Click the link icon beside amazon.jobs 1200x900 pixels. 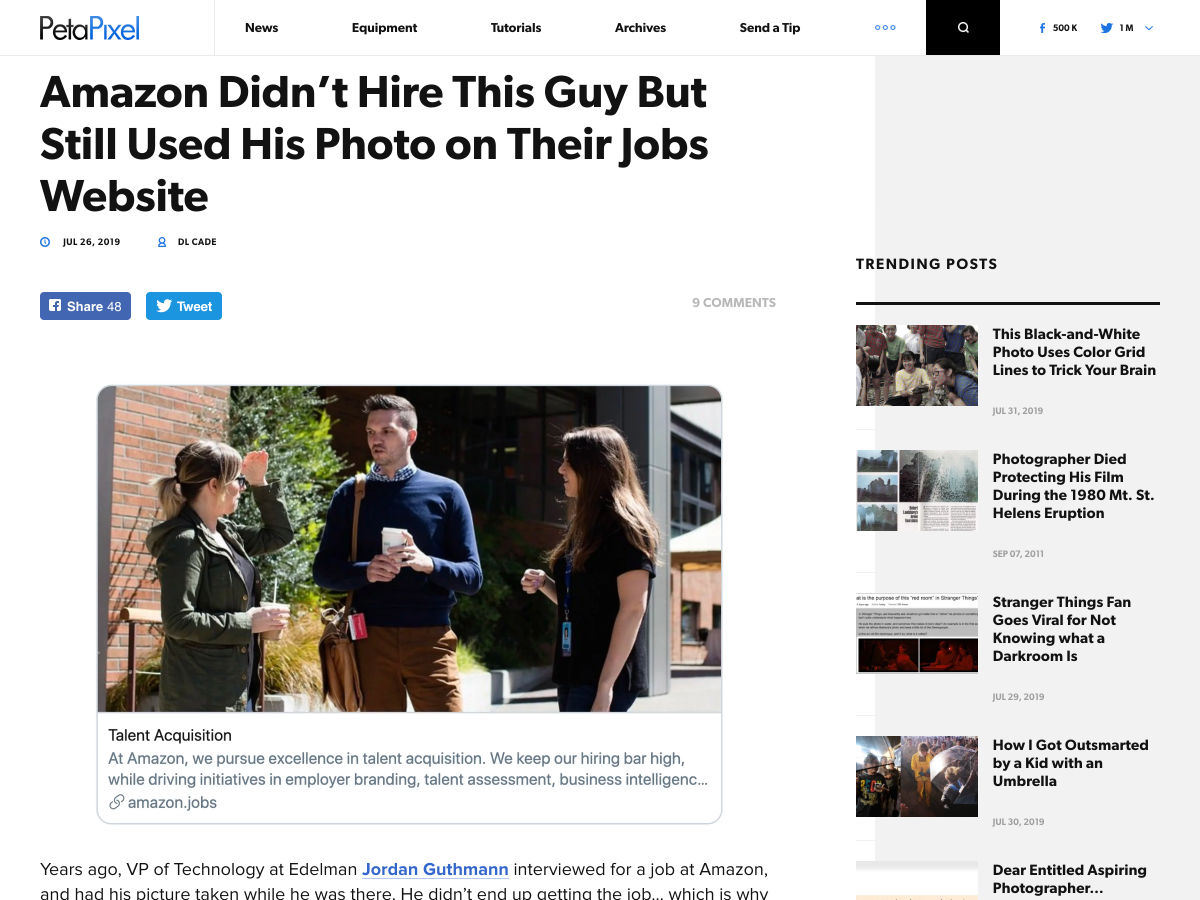[x=117, y=802]
